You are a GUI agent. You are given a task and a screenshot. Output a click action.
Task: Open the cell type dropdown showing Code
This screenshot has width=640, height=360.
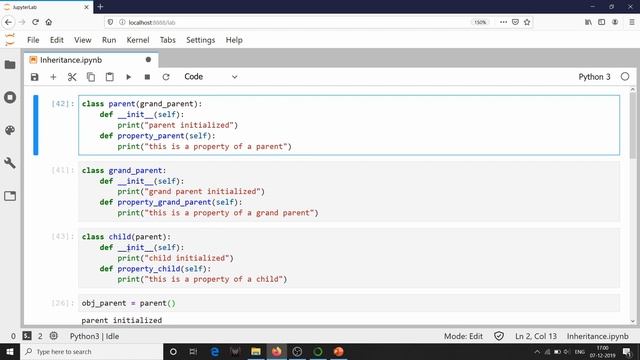click(x=211, y=77)
